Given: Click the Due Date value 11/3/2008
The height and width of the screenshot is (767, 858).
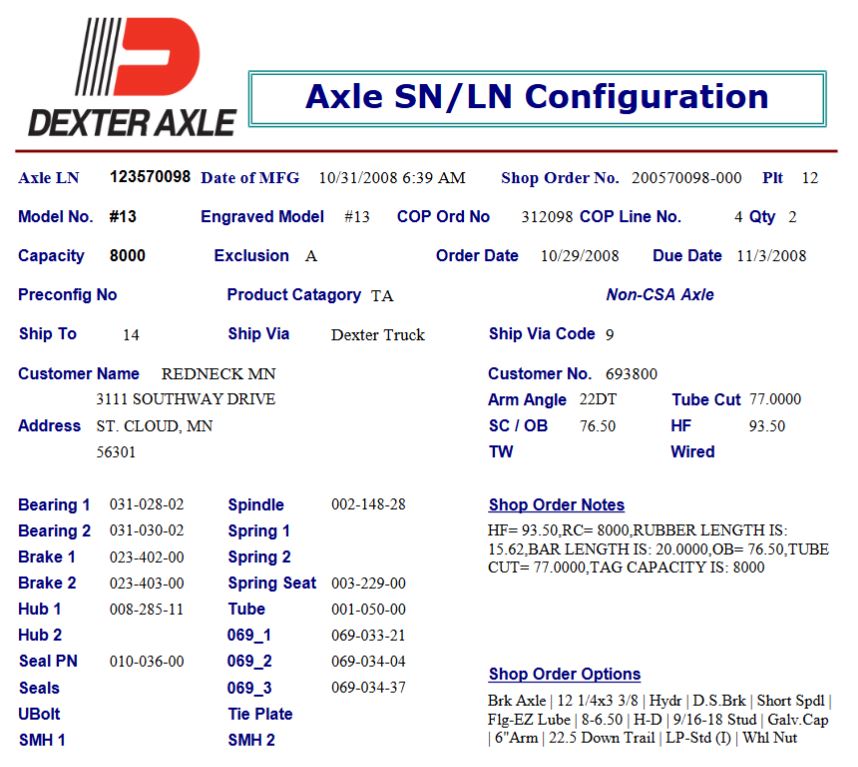Looking at the screenshot, I should click(770, 256).
